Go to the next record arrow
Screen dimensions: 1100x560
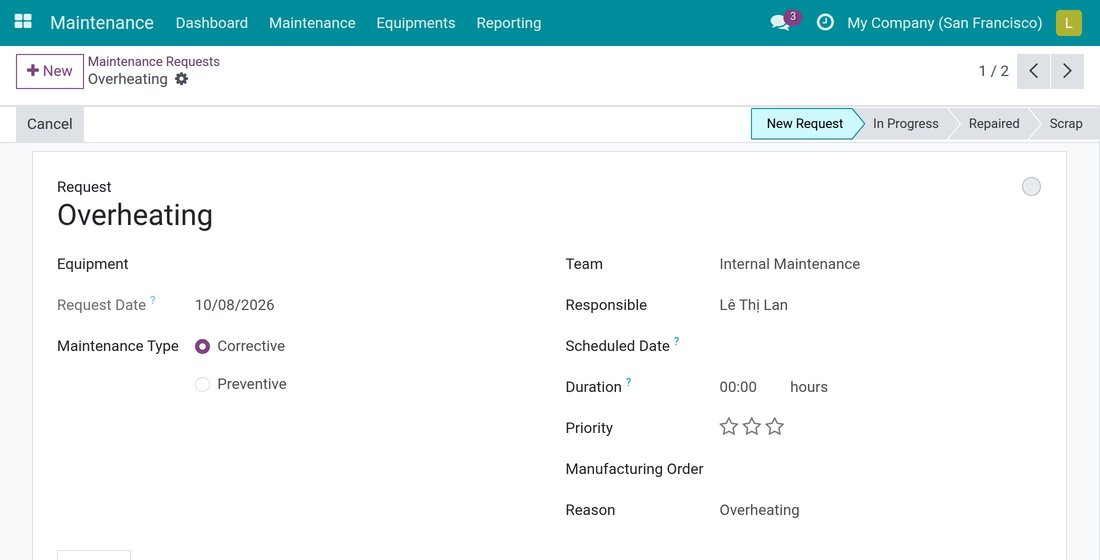click(1067, 71)
